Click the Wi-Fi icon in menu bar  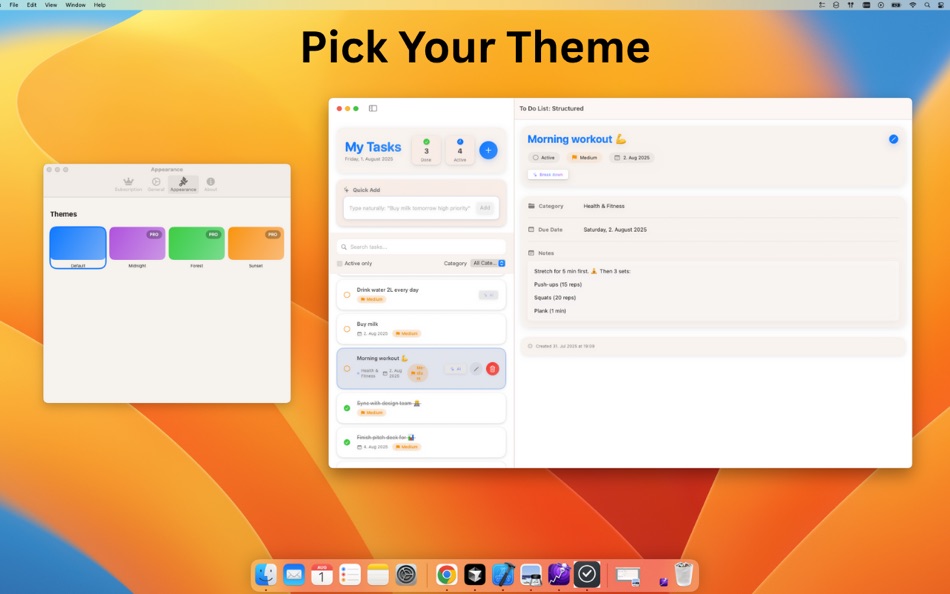pos(912,5)
